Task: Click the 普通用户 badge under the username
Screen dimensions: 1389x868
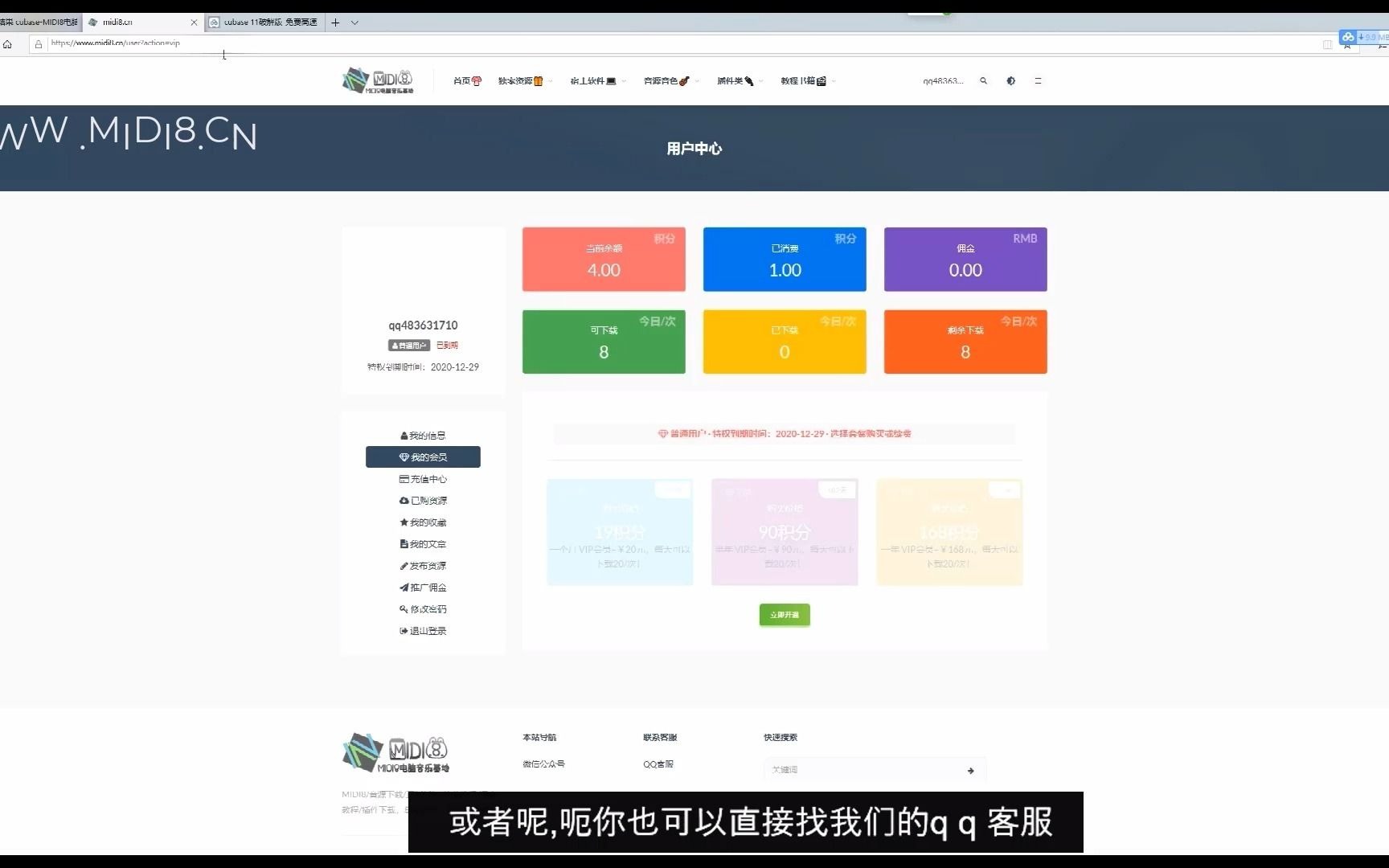Action: tap(409, 346)
